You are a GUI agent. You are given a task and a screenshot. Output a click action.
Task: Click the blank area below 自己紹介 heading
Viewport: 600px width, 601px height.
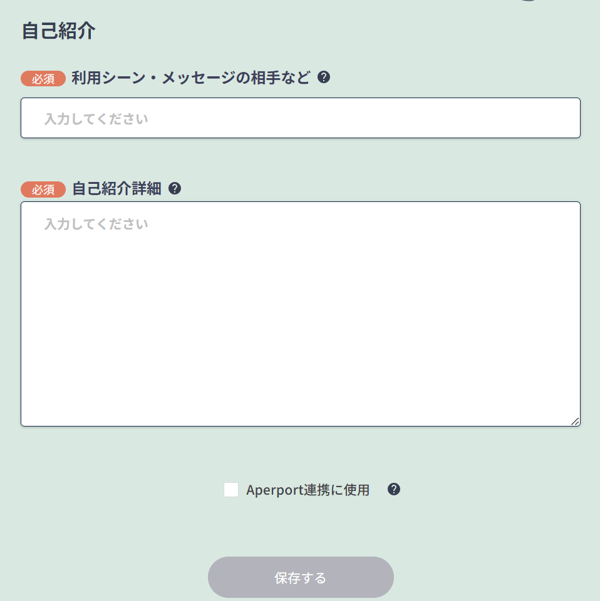(x=301, y=54)
